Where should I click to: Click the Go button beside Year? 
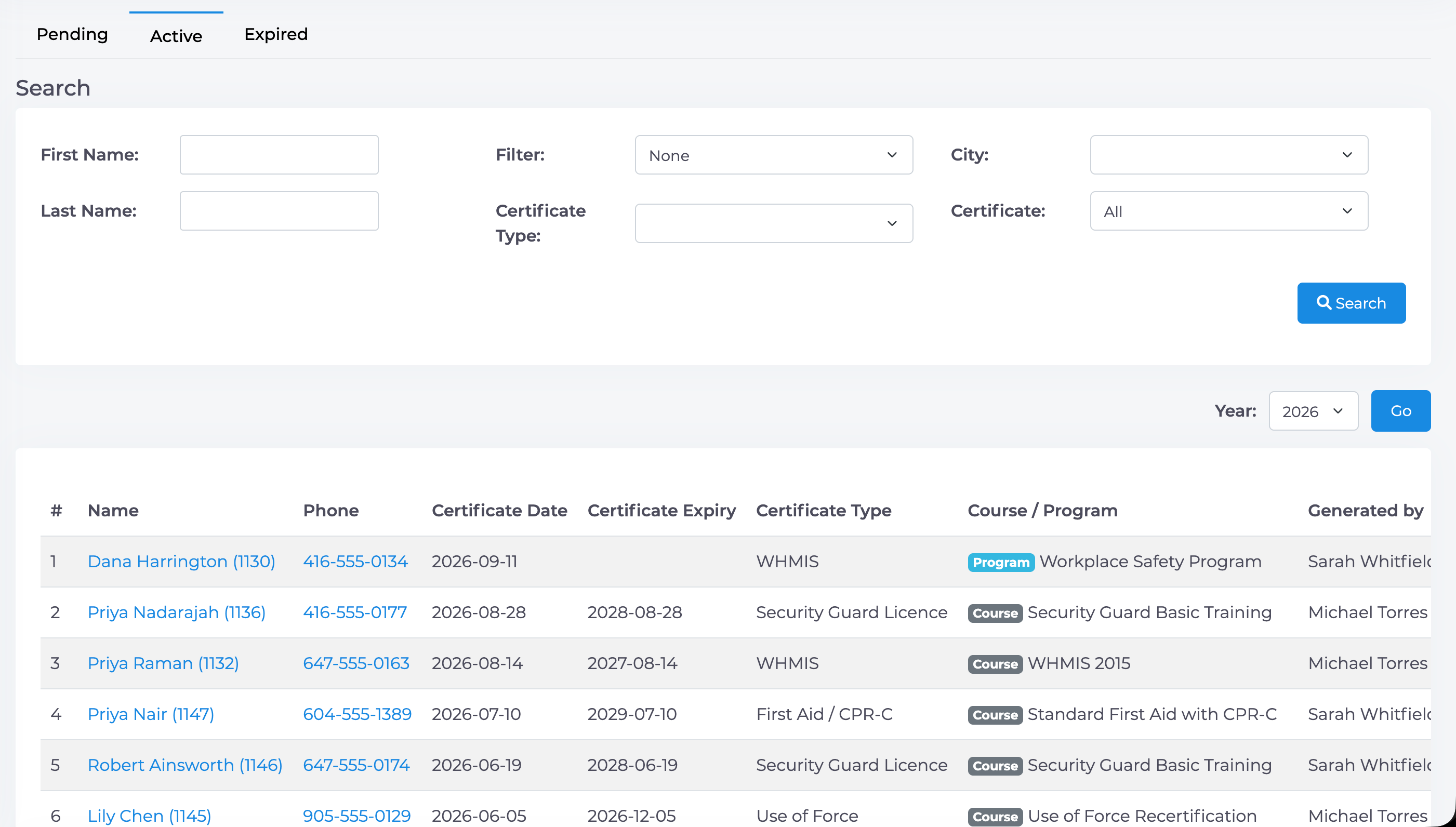[1401, 411]
